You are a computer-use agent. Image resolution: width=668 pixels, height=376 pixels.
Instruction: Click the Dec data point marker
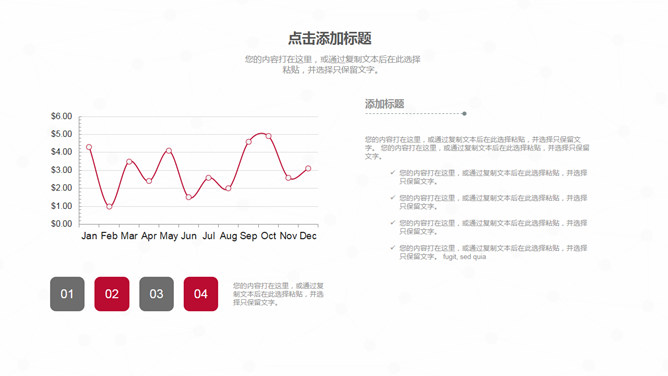(x=308, y=168)
